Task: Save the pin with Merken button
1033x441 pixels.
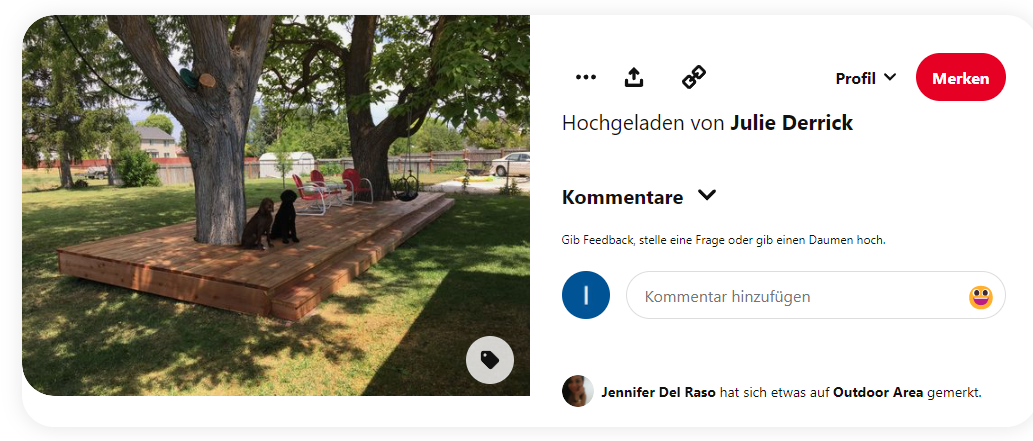Action: pos(961,77)
